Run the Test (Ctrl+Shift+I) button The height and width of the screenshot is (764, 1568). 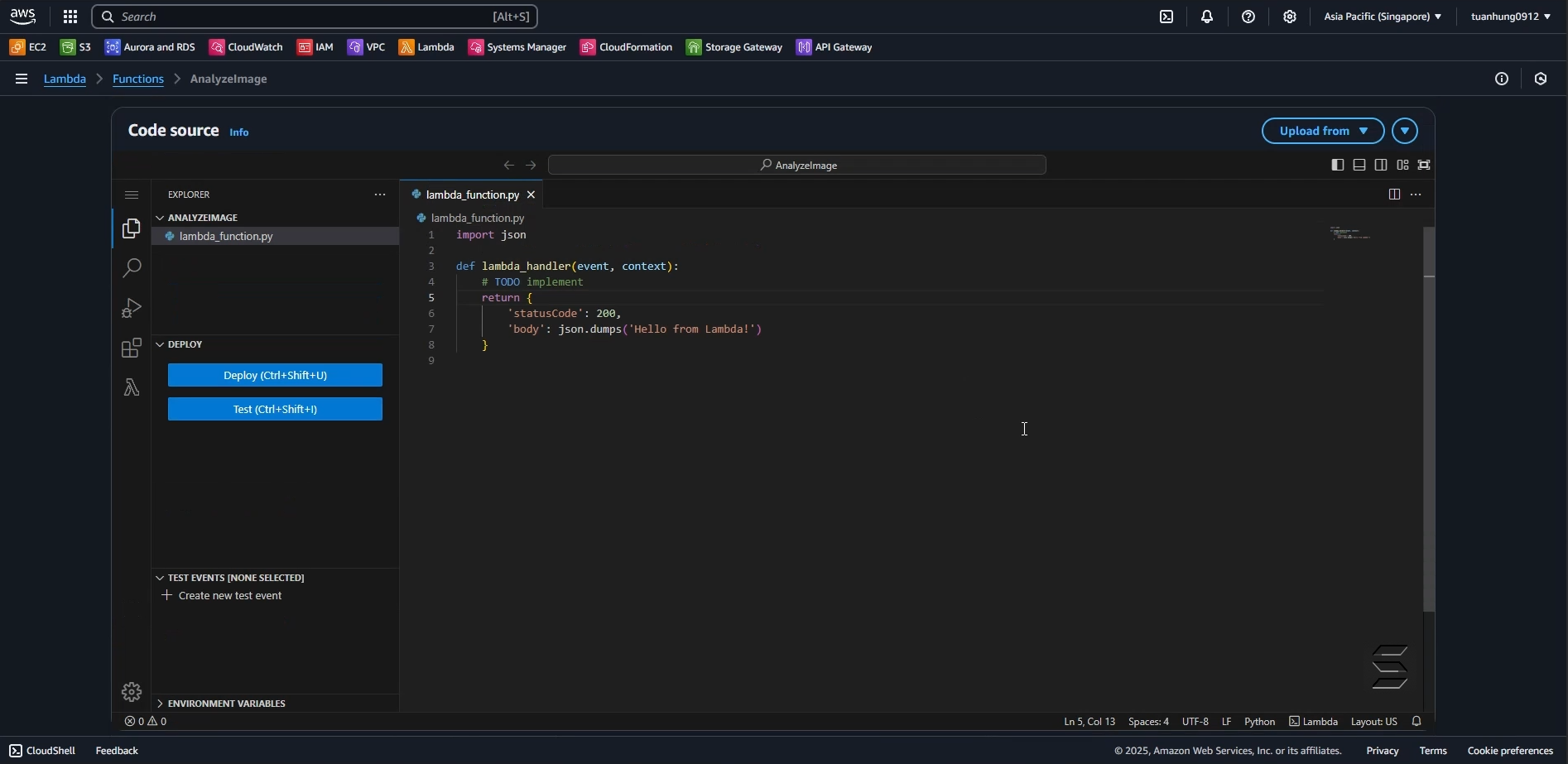pos(275,409)
